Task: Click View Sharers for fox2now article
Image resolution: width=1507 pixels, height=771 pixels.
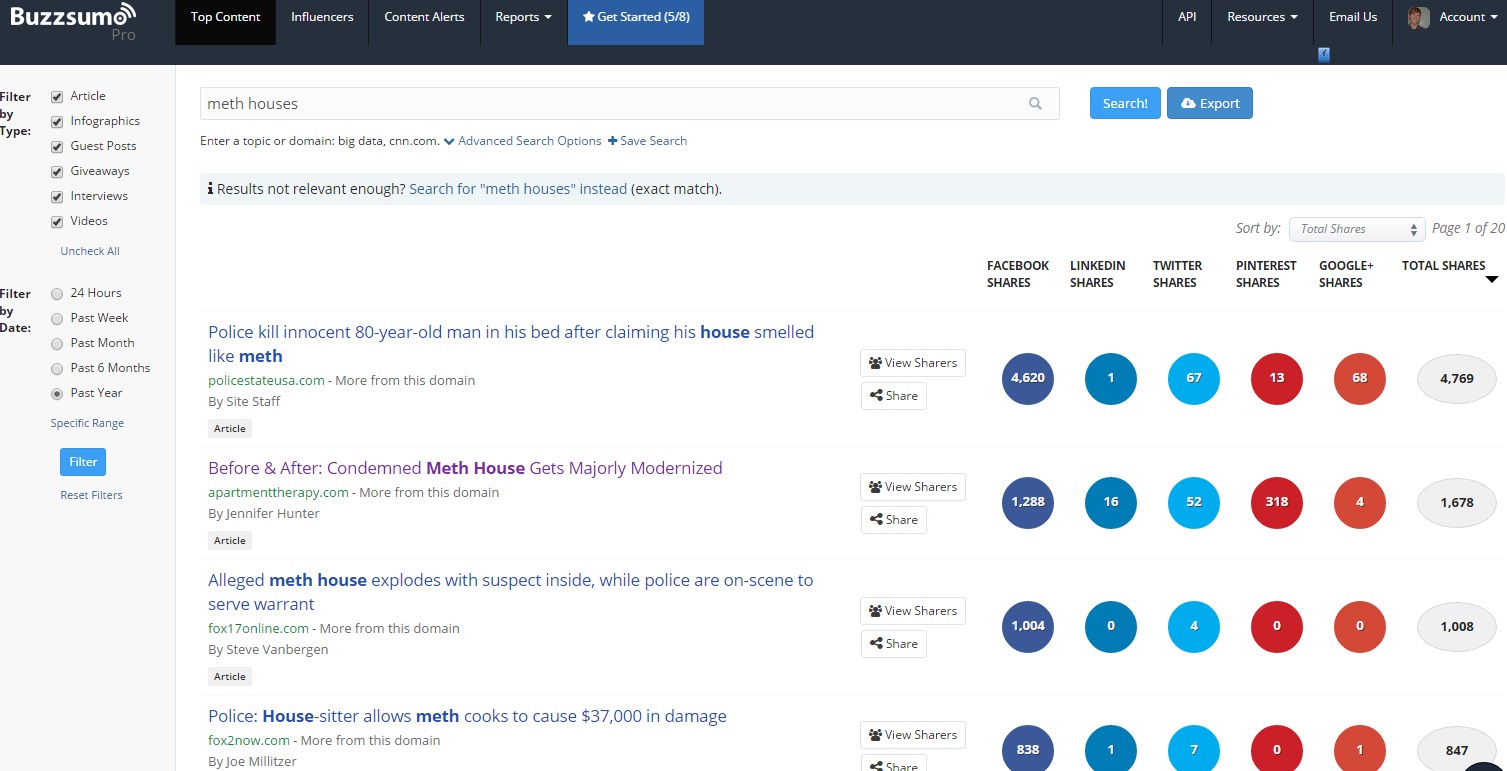Action: [x=913, y=735]
